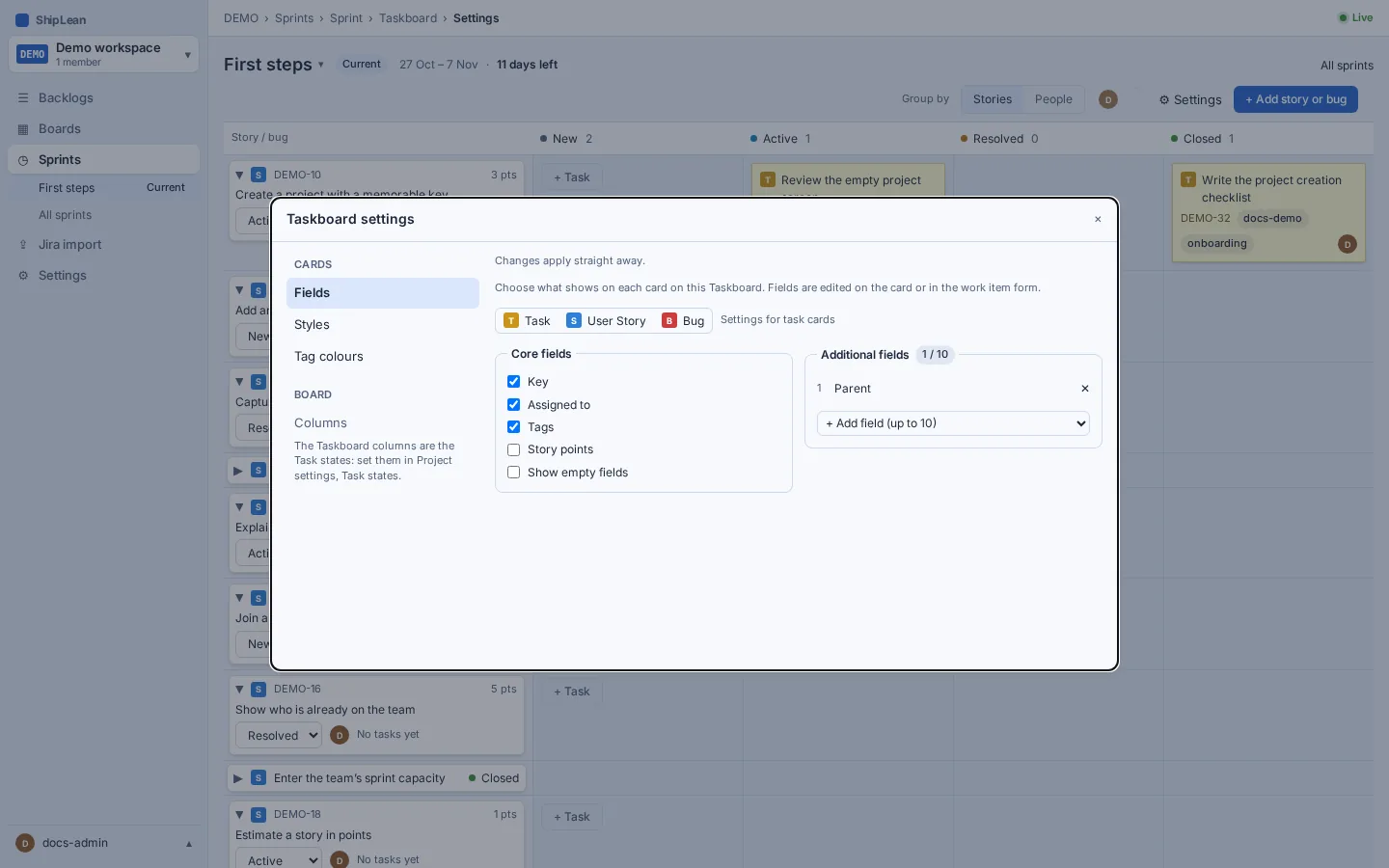1389x868 pixels.
Task: Uncheck the Tags core field
Action: pos(514,427)
